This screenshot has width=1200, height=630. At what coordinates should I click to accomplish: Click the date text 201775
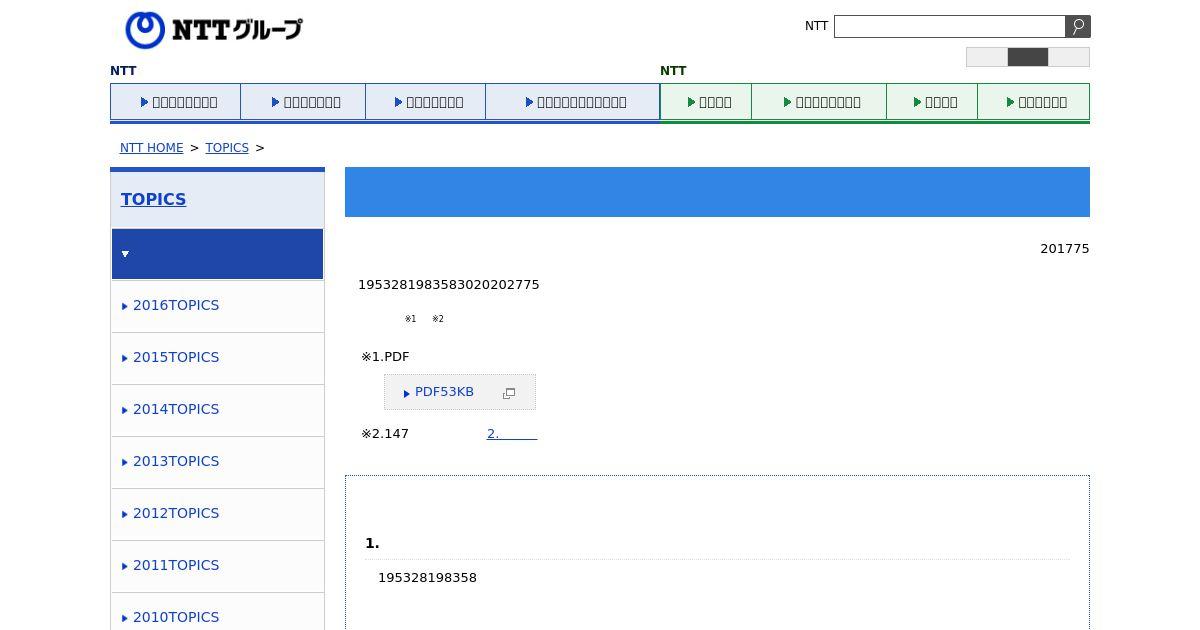[1064, 249]
